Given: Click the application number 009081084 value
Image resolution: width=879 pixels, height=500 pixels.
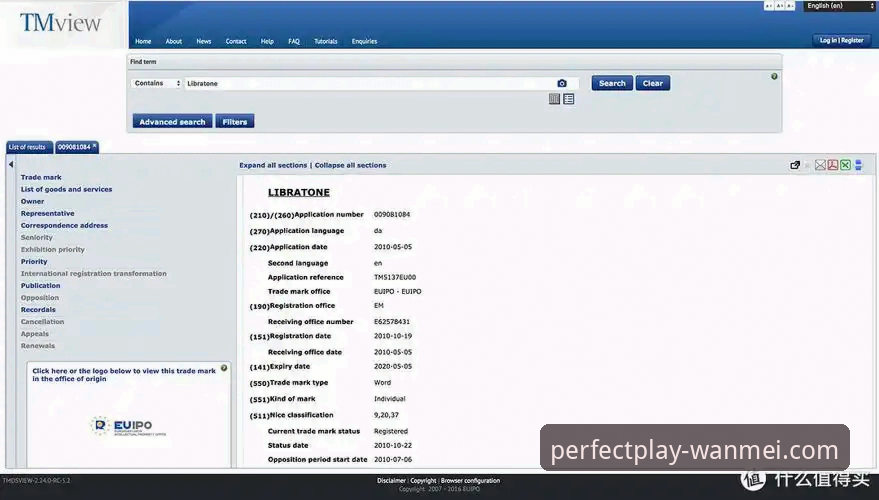Looking at the screenshot, I should 392,215.
